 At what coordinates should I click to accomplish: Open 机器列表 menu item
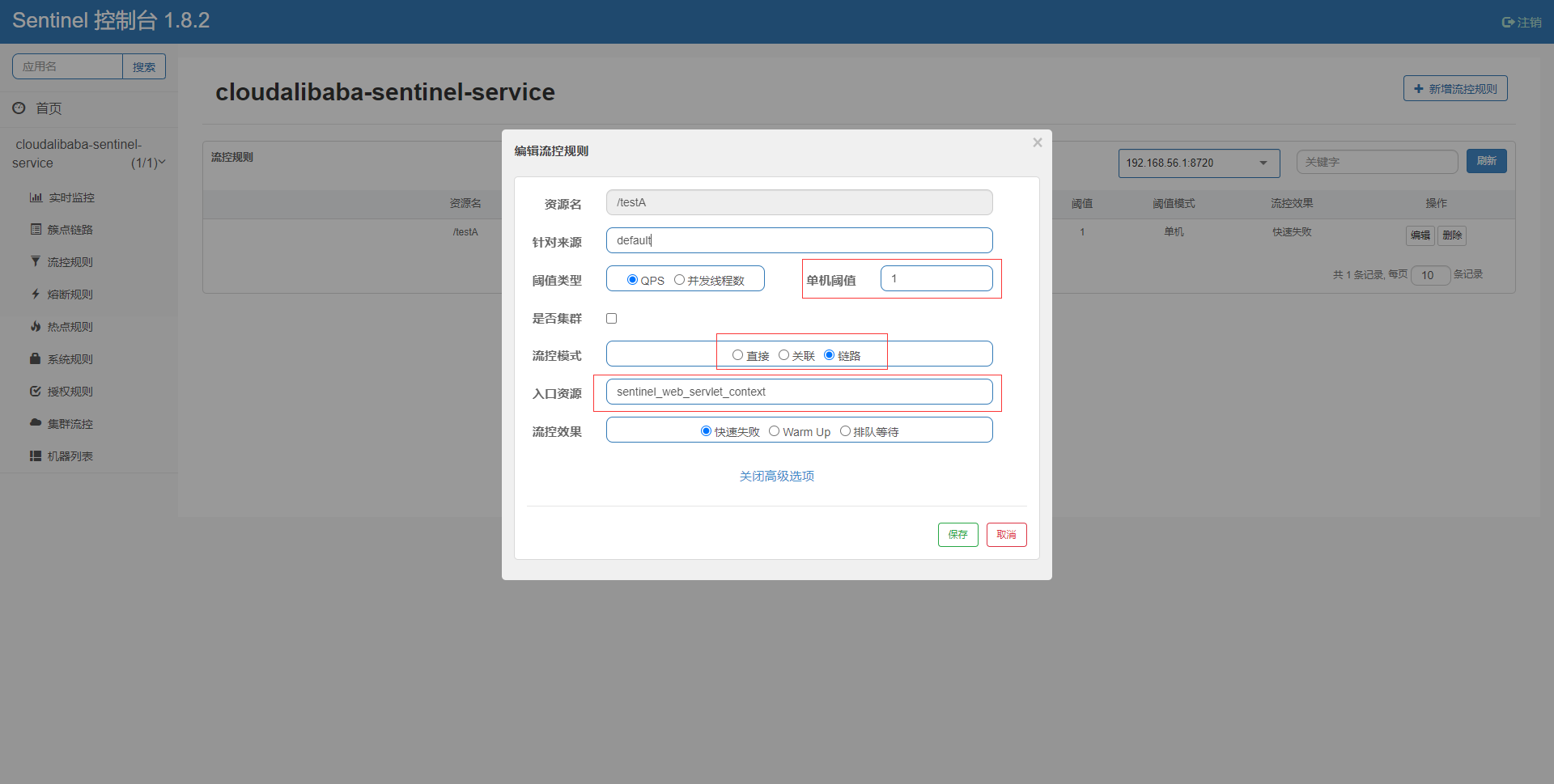(x=70, y=456)
